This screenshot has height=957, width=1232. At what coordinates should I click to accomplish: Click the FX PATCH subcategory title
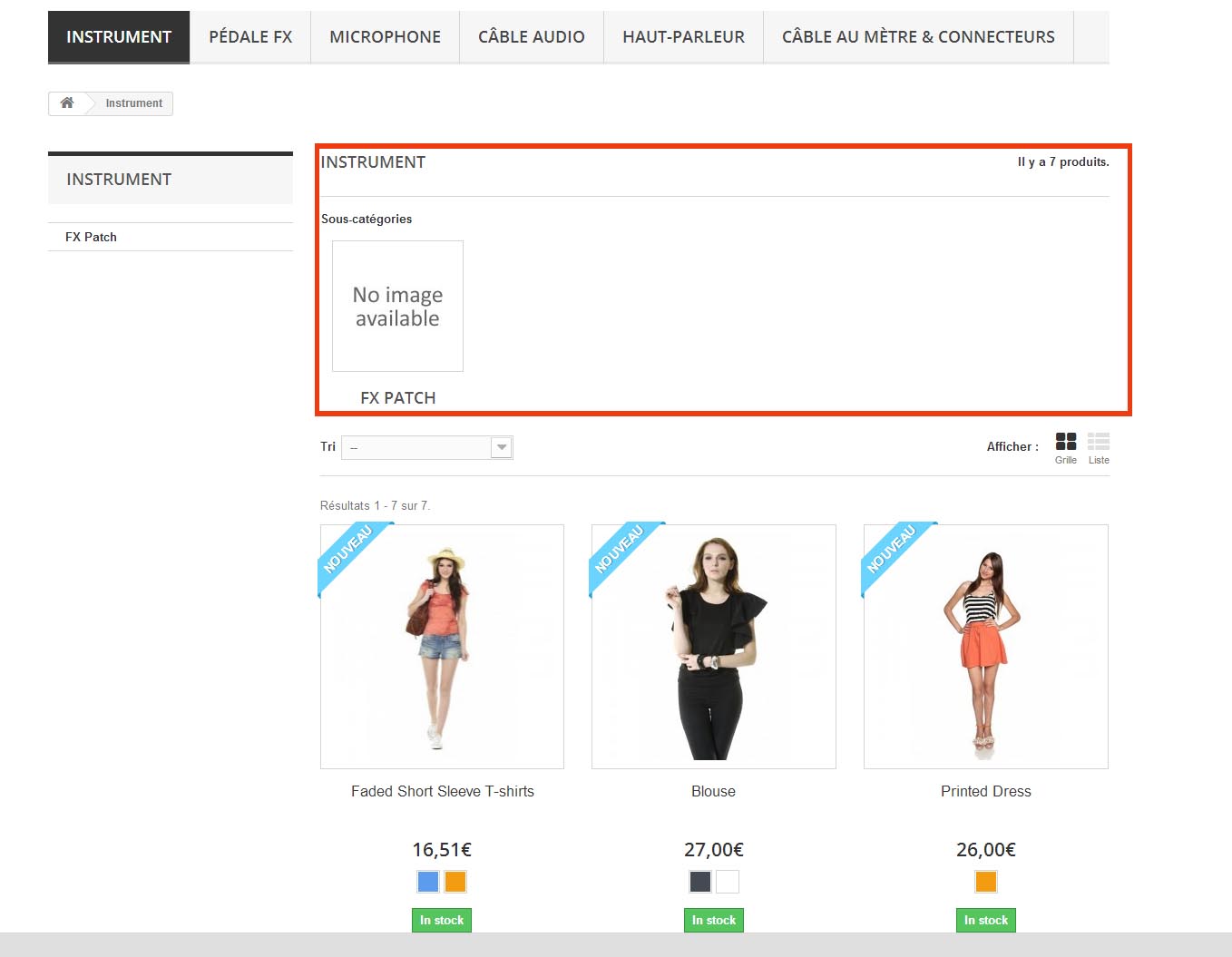[398, 398]
